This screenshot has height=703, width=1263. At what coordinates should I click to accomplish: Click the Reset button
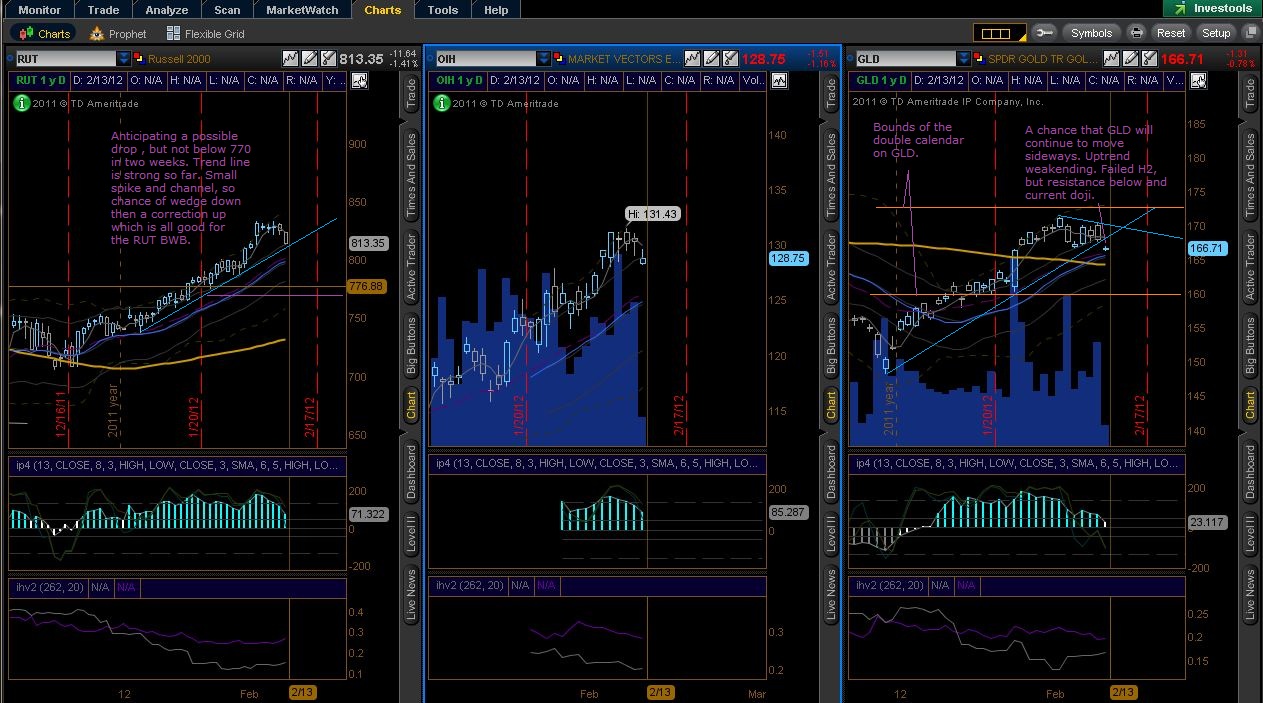[1171, 33]
